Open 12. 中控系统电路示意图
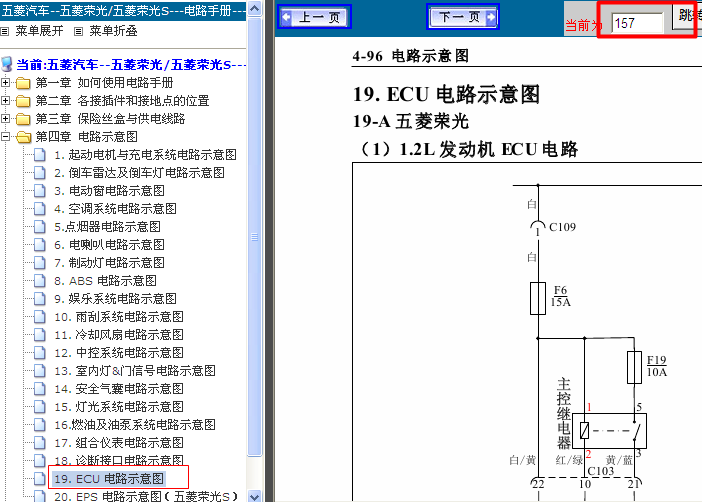The image size is (702, 502). [119, 352]
